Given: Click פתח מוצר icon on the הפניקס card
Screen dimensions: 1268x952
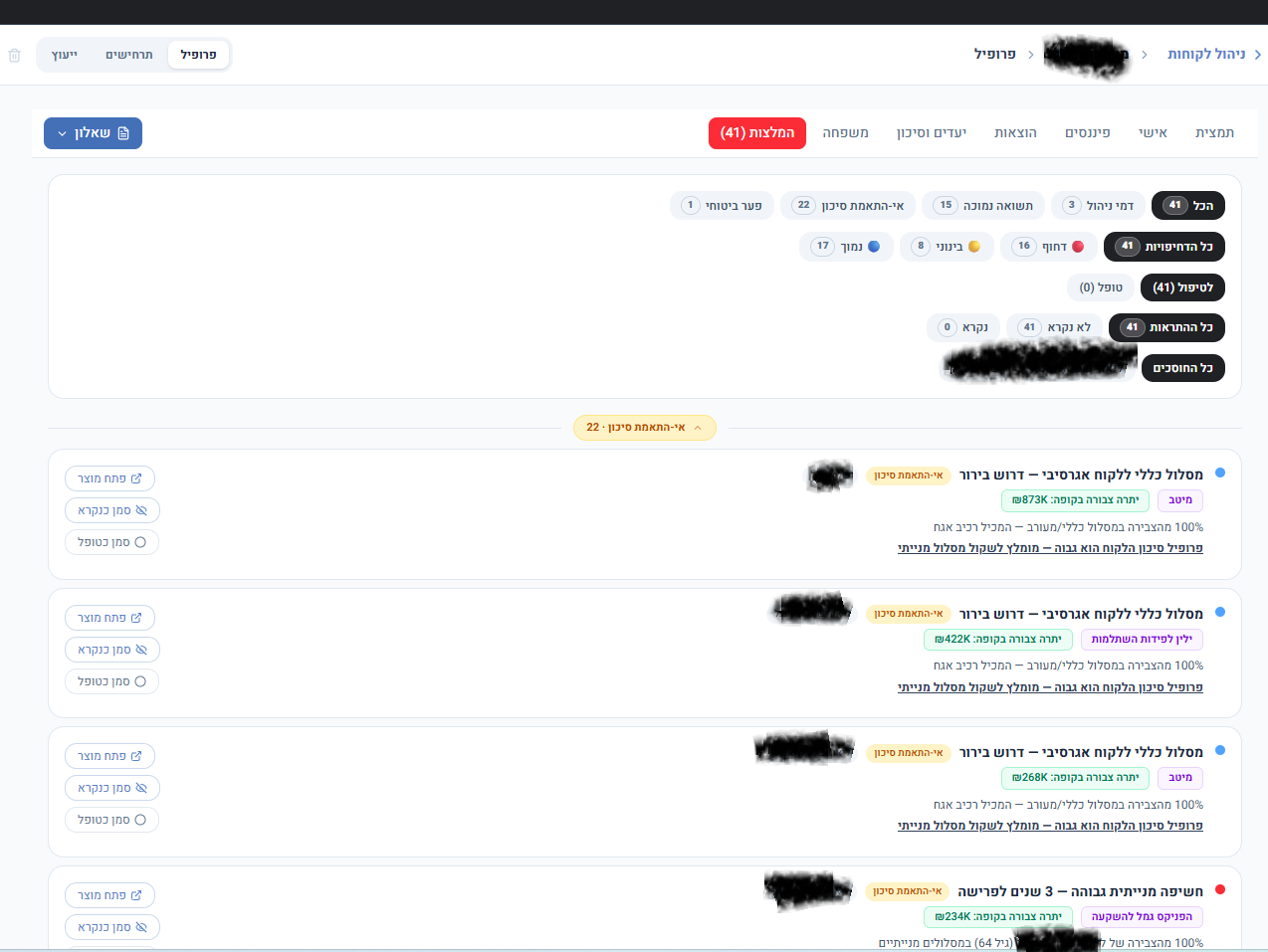Looking at the screenshot, I should click(x=136, y=895).
